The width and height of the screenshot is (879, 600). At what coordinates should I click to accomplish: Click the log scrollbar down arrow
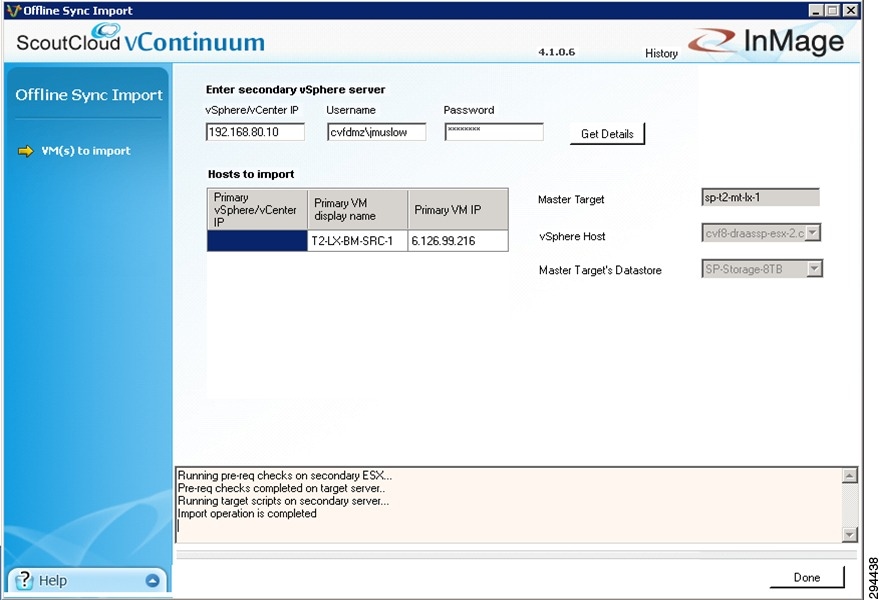click(849, 534)
